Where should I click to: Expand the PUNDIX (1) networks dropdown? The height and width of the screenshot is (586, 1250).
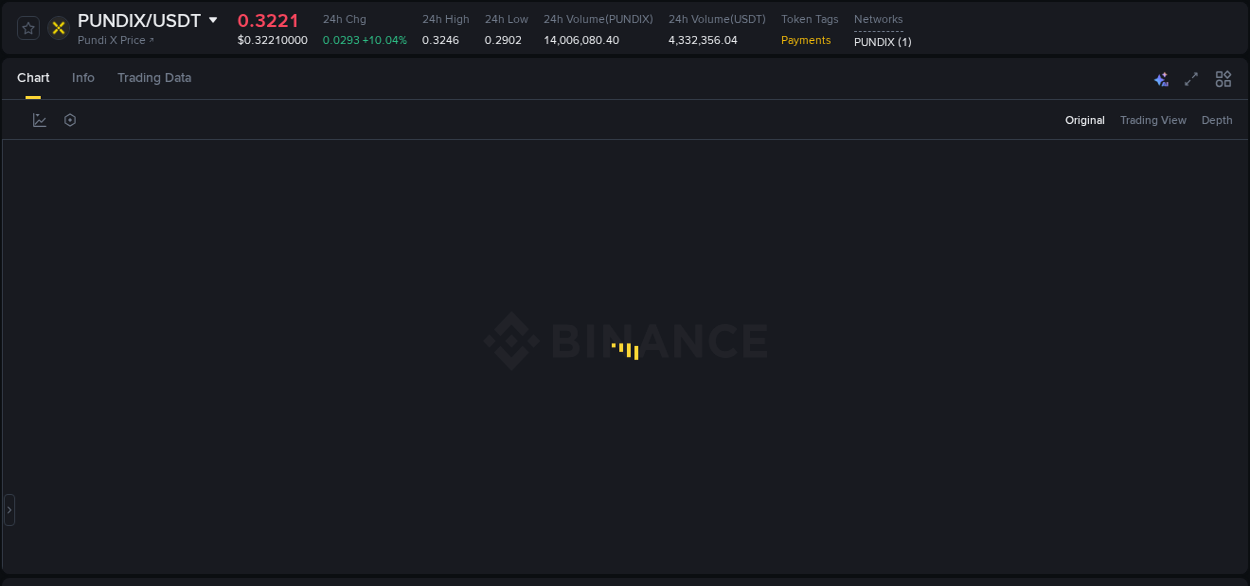[882, 42]
